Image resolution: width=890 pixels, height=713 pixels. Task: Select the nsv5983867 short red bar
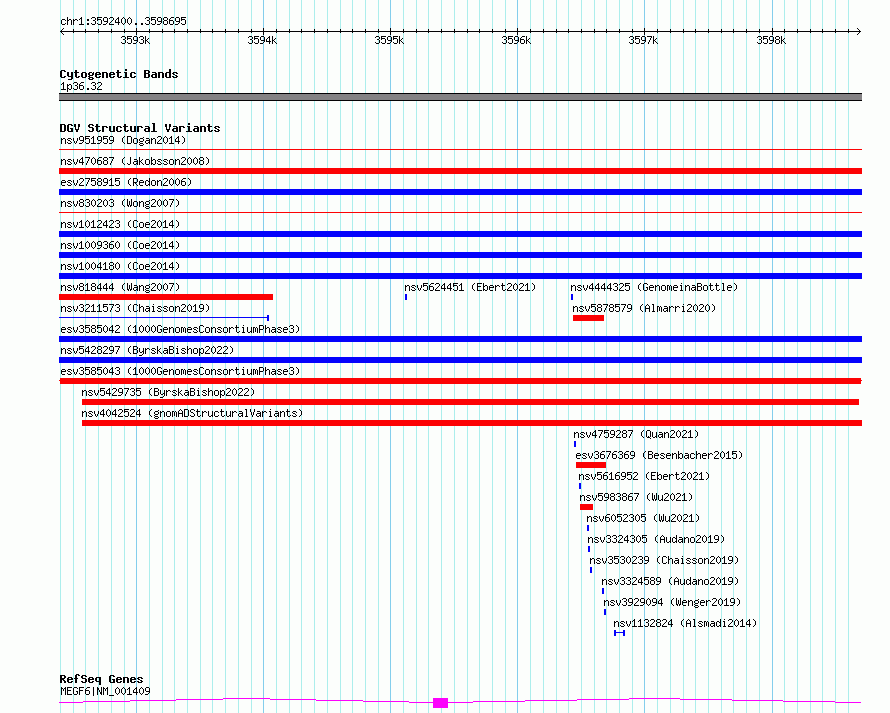(586, 507)
